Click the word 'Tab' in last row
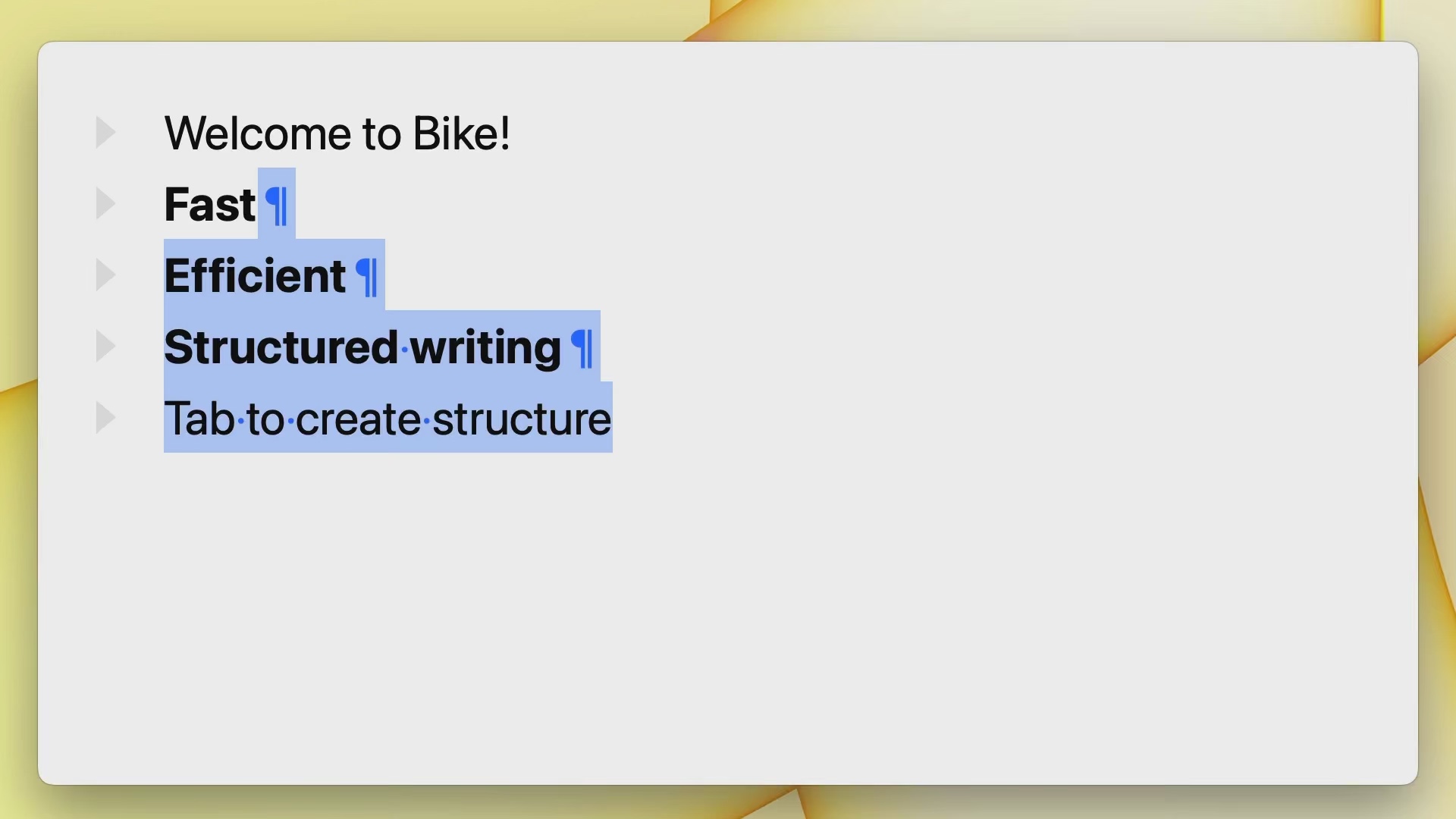This screenshot has width=1456, height=819. tap(199, 419)
